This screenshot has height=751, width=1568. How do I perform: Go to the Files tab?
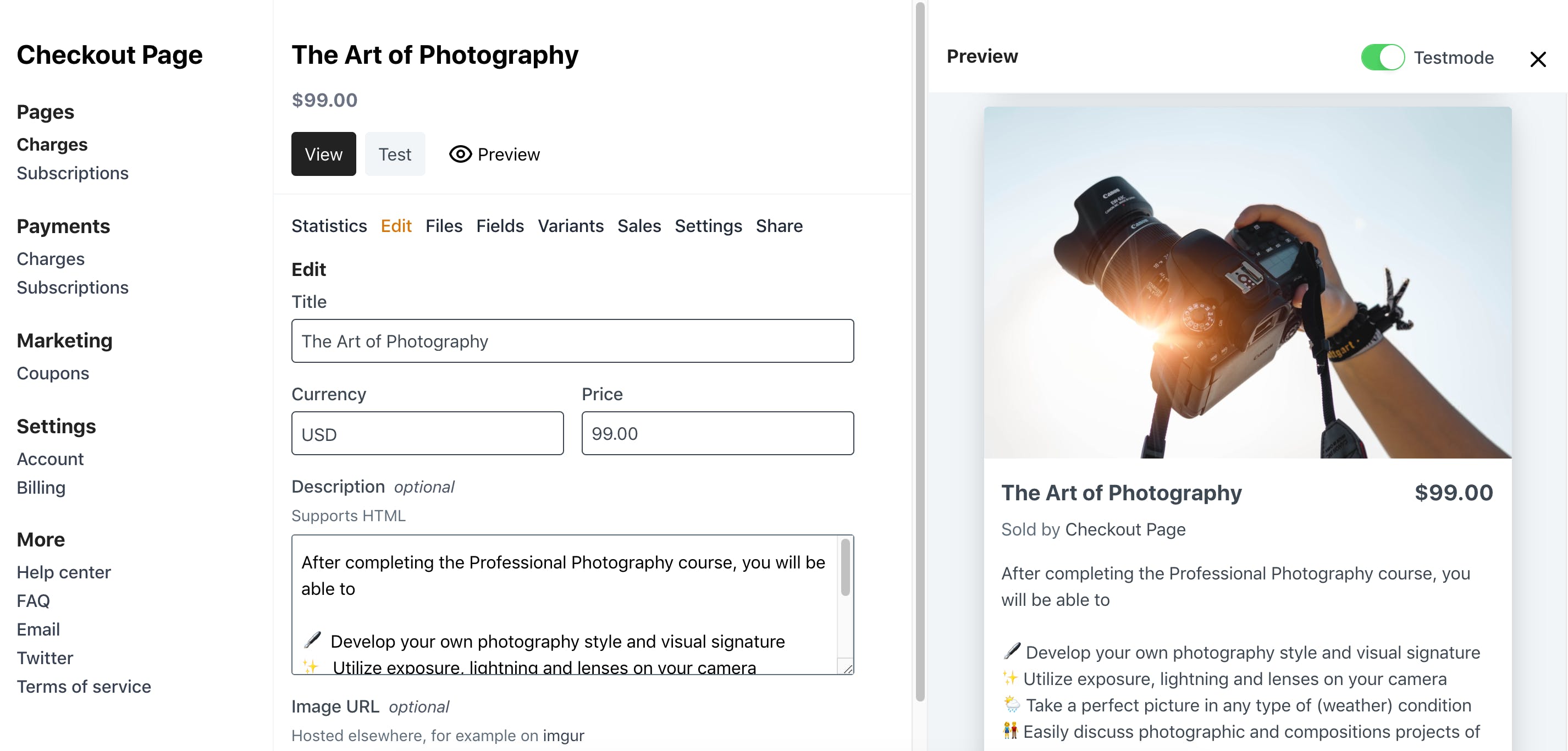coord(444,226)
